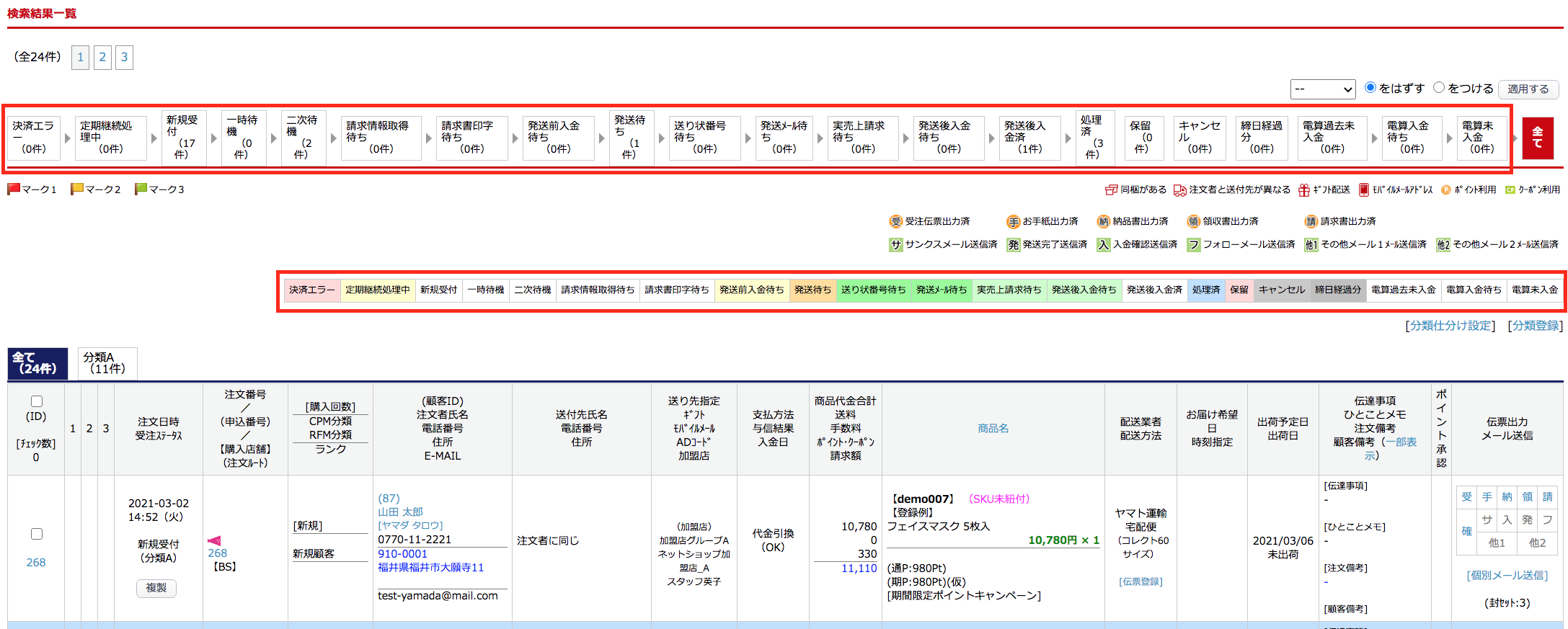Switch to the 分類A (11件) tab
Image resolution: width=1568 pixels, height=629 pixels.
click(107, 363)
